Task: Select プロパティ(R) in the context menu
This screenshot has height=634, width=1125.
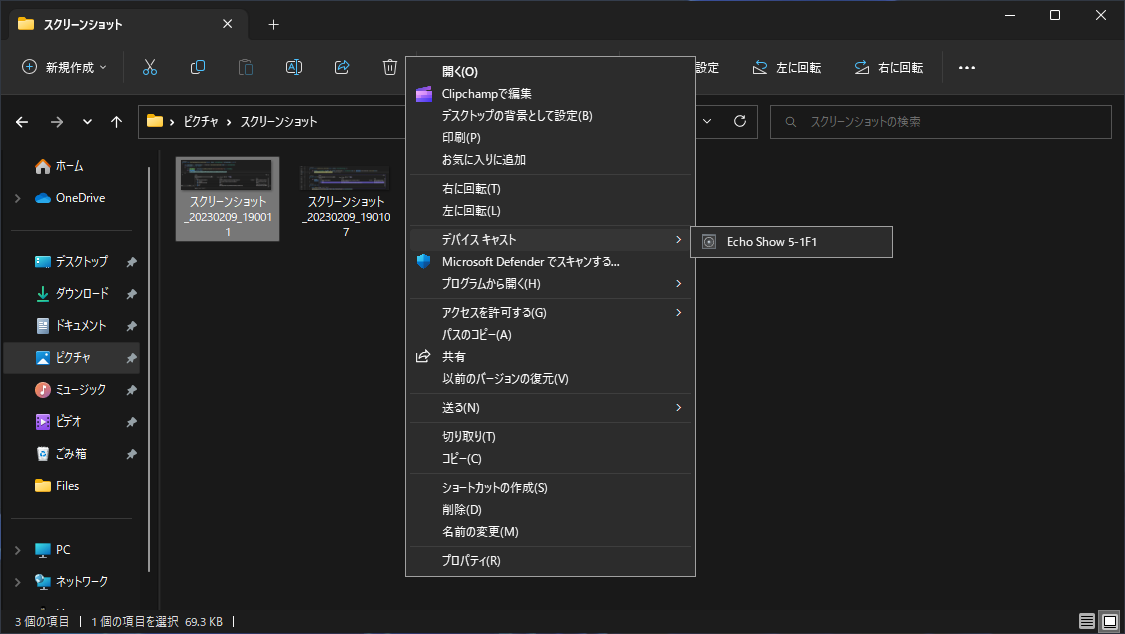Action: tap(470, 561)
